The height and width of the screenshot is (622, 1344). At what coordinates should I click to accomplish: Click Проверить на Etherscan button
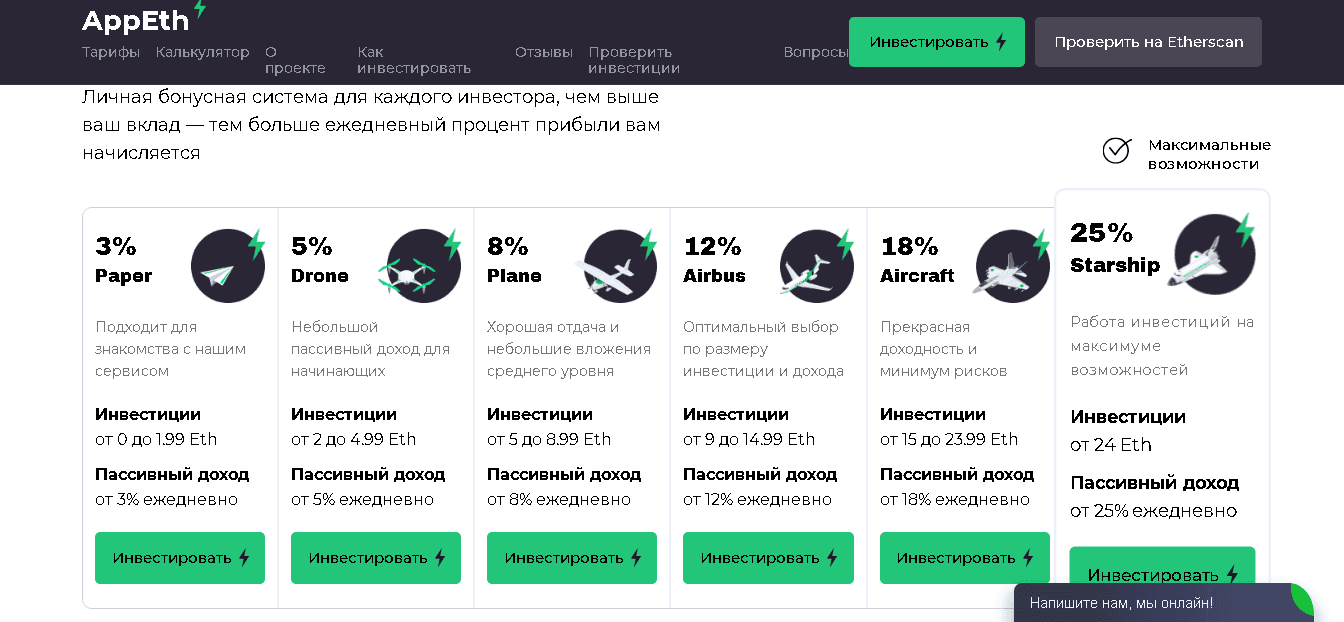click(1148, 42)
